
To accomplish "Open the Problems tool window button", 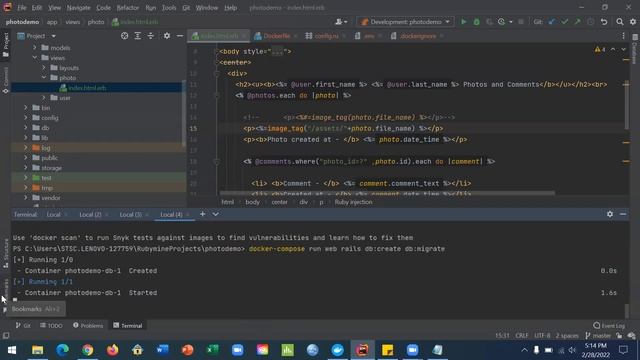I will coord(88,325).
